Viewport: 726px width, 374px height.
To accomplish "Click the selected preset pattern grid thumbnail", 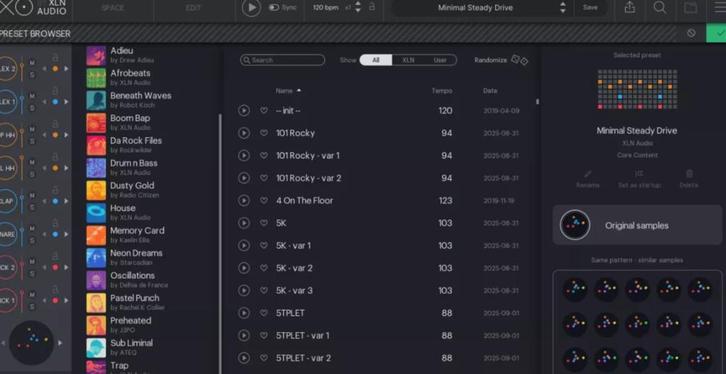I will [637, 89].
